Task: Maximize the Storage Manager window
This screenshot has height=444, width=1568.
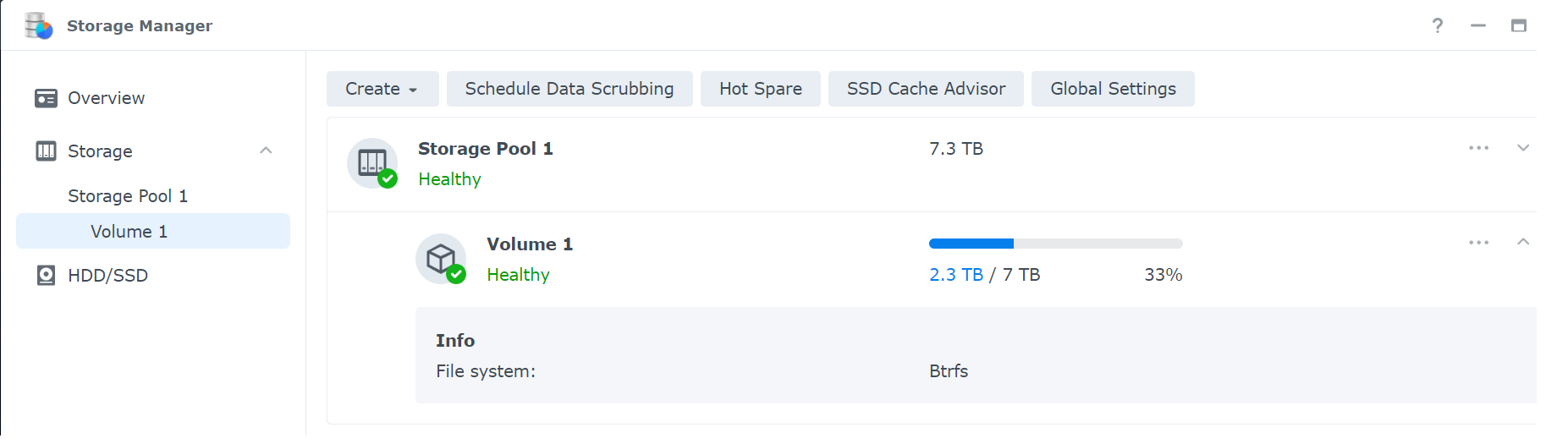Action: [1518, 25]
